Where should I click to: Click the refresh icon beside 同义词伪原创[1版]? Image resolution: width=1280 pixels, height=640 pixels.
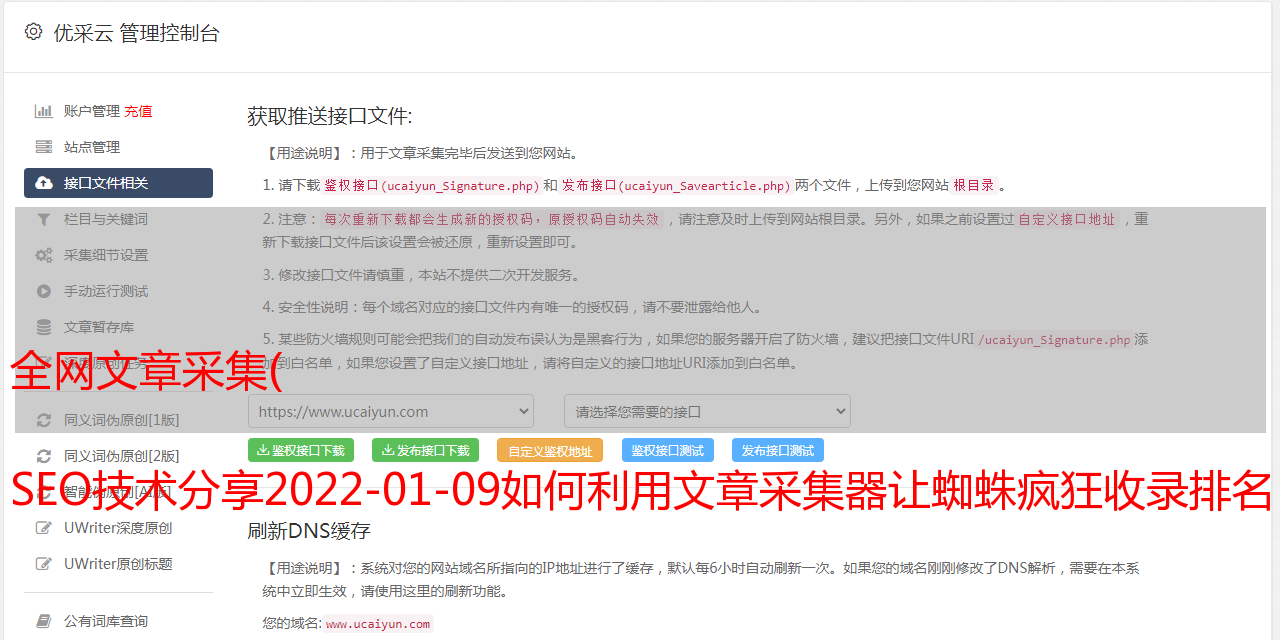(44, 420)
